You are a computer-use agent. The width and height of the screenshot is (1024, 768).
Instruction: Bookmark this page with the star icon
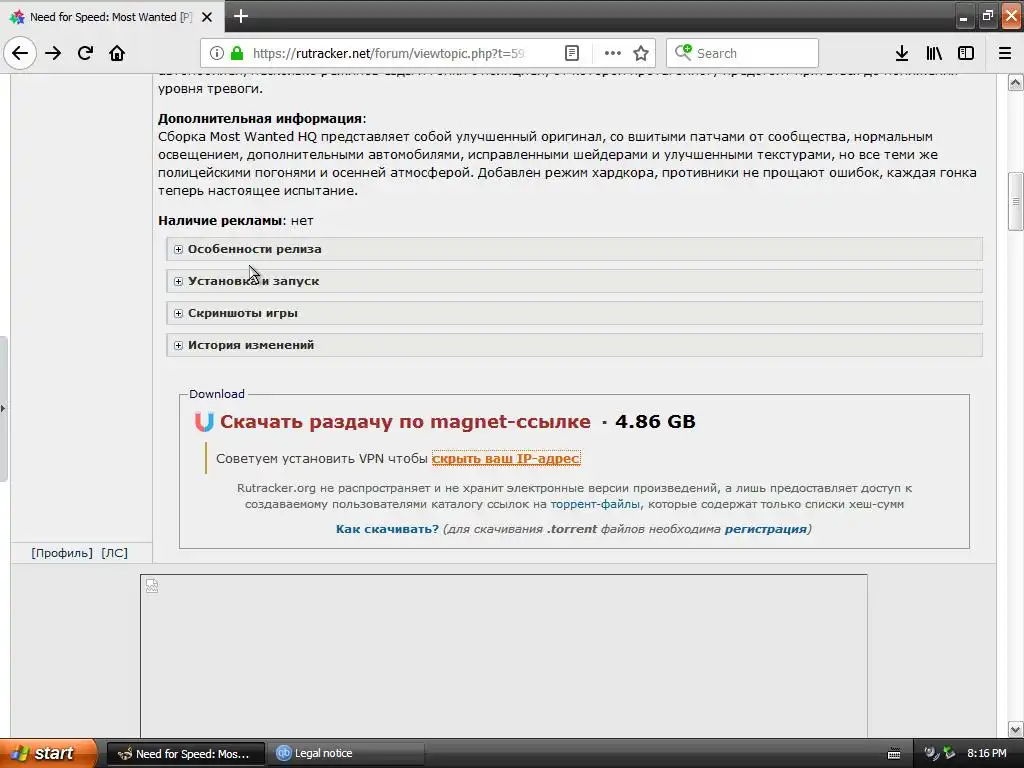(641, 53)
